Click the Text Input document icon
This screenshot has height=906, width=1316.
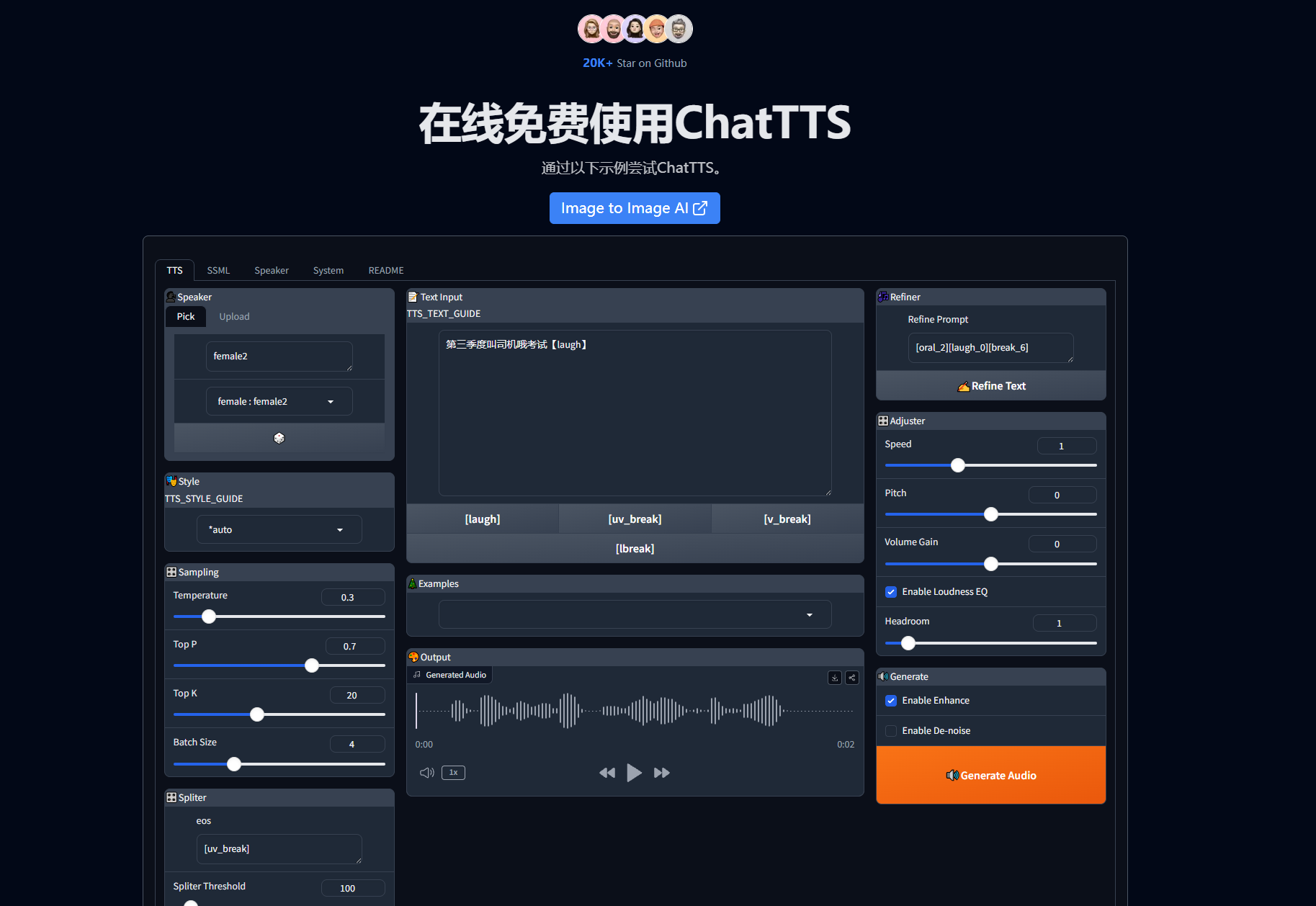pyautogui.click(x=413, y=297)
